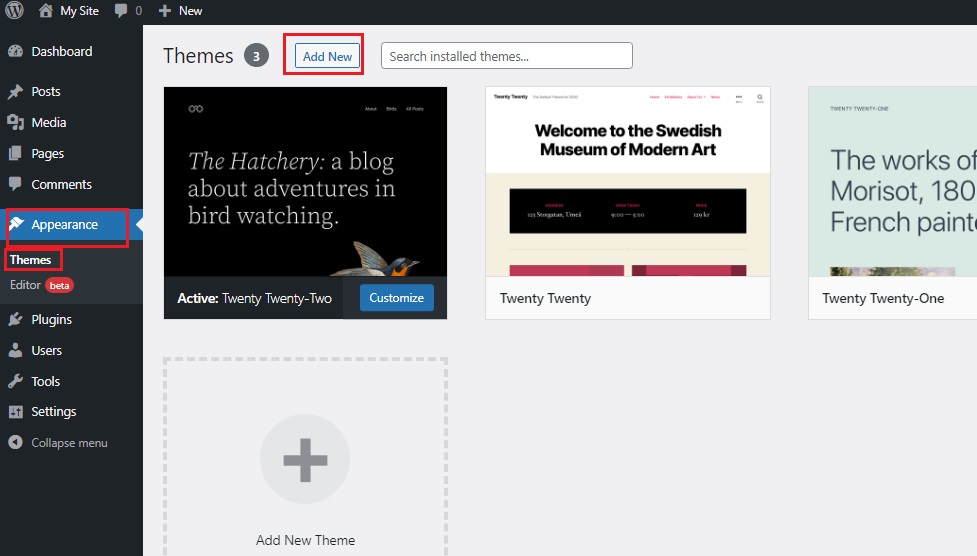Screen dimensions: 977x556
Task: Click the Users person icon
Action: click(16, 350)
